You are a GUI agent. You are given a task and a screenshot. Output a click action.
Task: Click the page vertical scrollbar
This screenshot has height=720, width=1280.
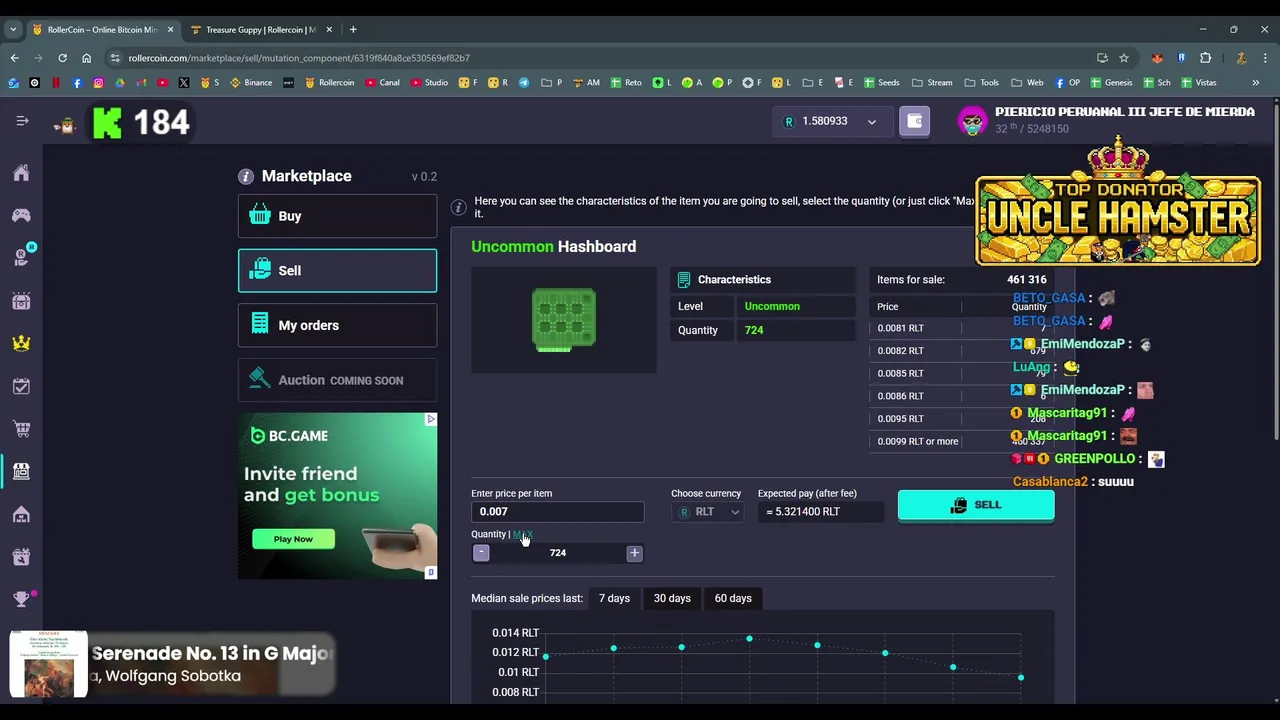tap(1275, 270)
